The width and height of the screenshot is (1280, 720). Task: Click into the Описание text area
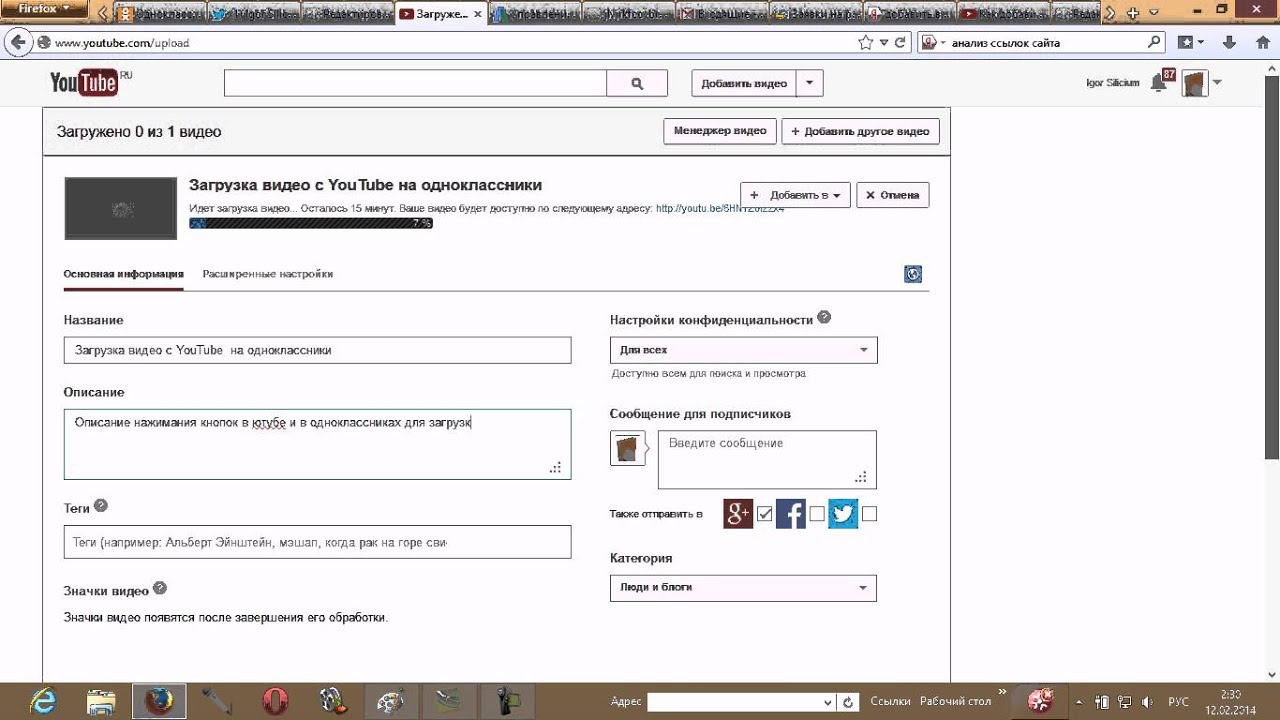point(317,444)
